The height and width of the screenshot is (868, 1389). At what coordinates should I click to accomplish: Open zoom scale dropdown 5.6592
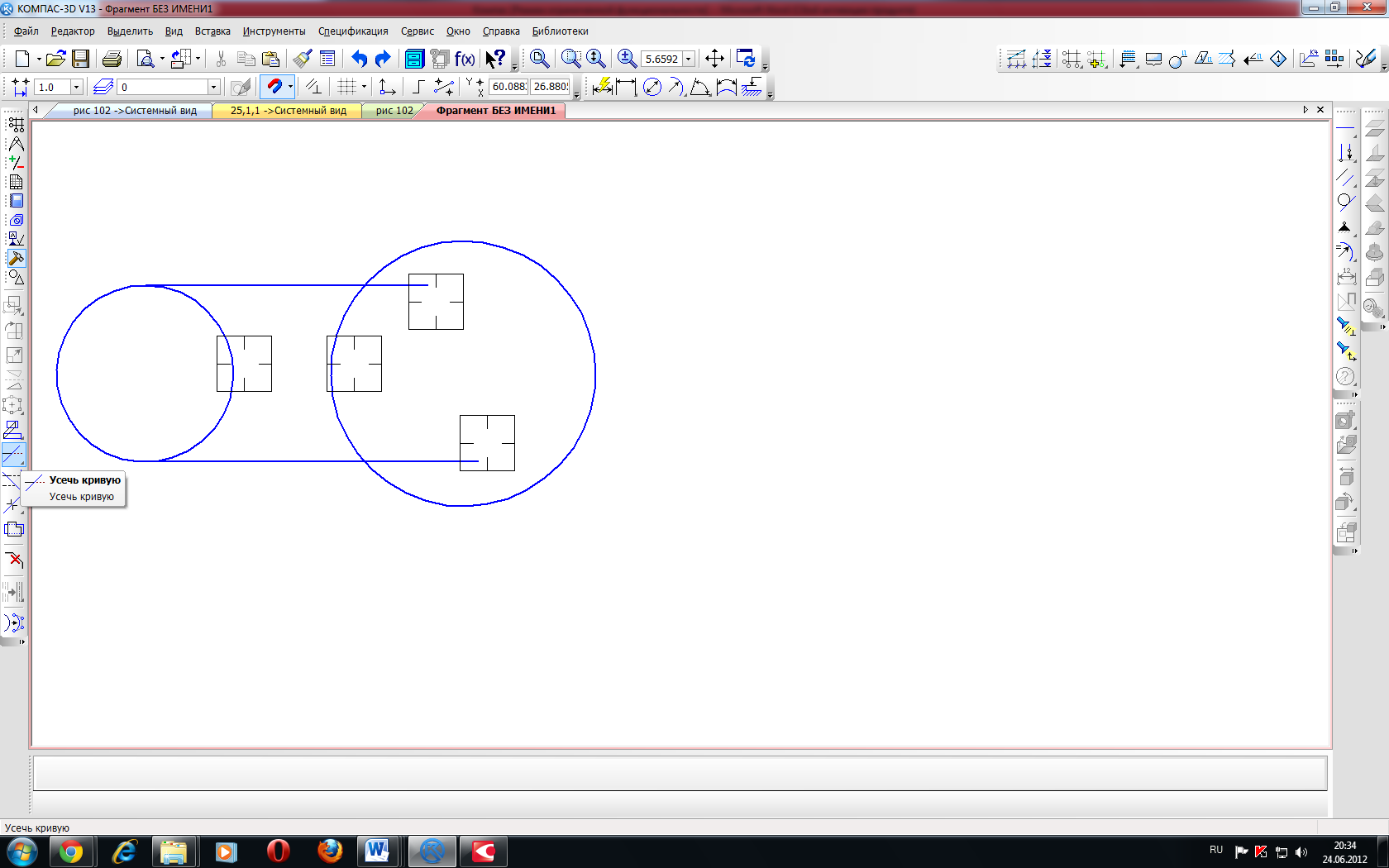[x=688, y=59]
